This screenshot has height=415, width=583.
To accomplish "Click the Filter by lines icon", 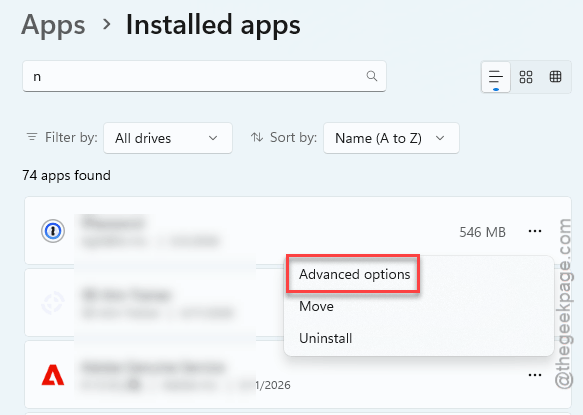I will click(x=32, y=137).
